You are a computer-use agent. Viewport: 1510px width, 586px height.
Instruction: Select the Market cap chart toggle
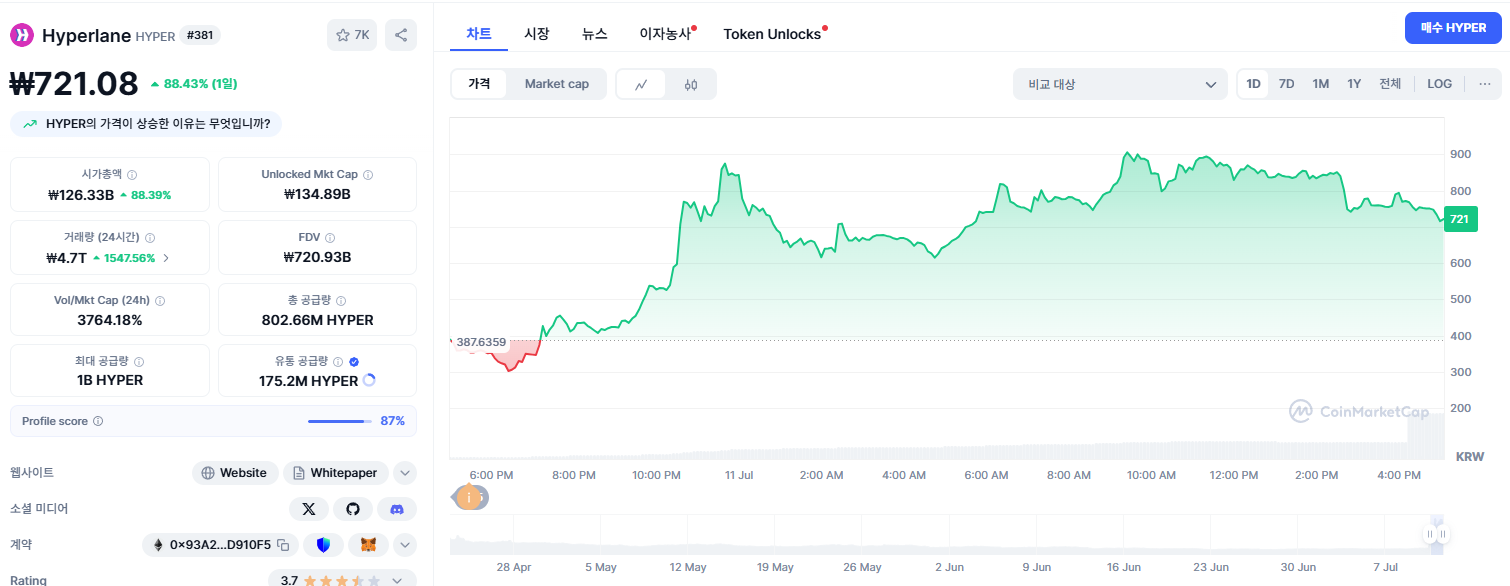(x=557, y=84)
